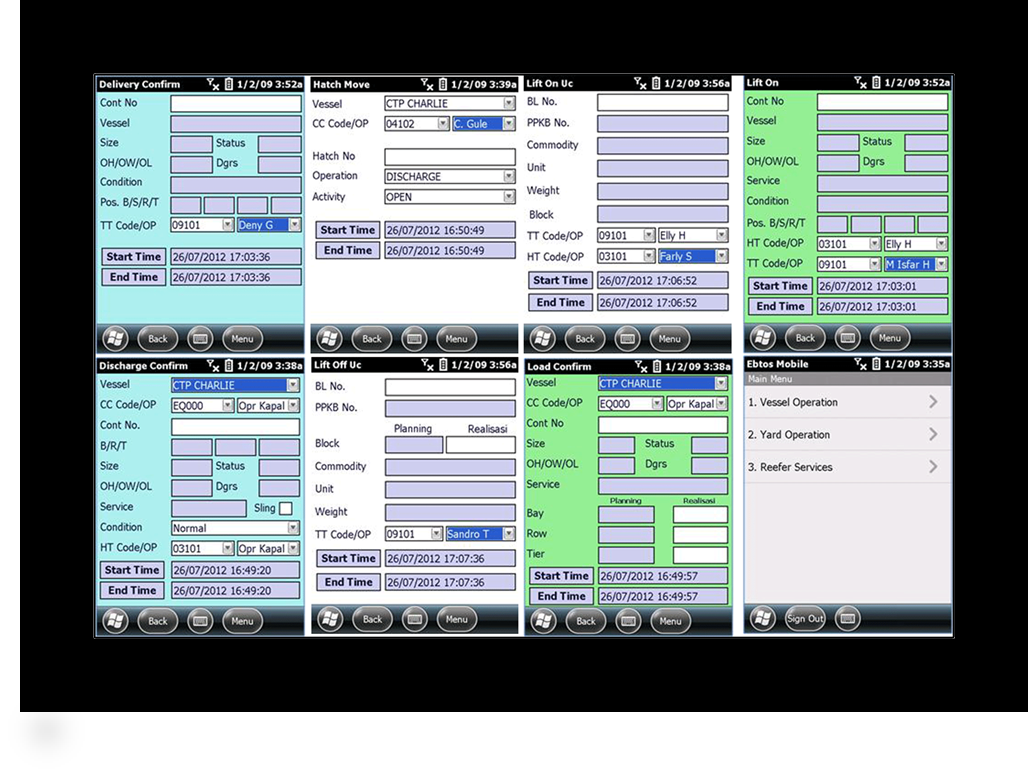Expand Vessel dropdown in Hatch Move screen
This screenshot has width=1028, height=776.
(509, 103)
